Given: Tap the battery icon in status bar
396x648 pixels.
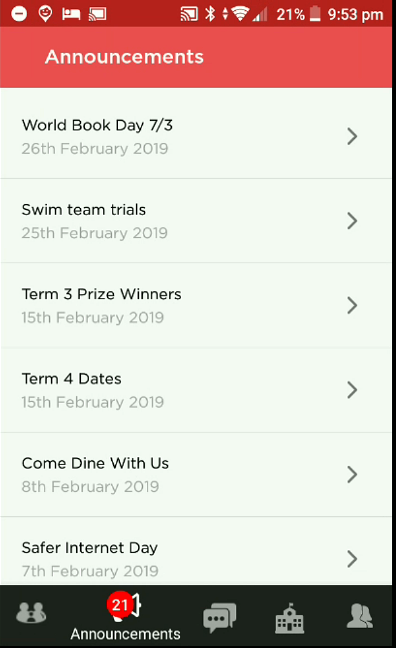Looking at the screenshot, I should 315,14.
